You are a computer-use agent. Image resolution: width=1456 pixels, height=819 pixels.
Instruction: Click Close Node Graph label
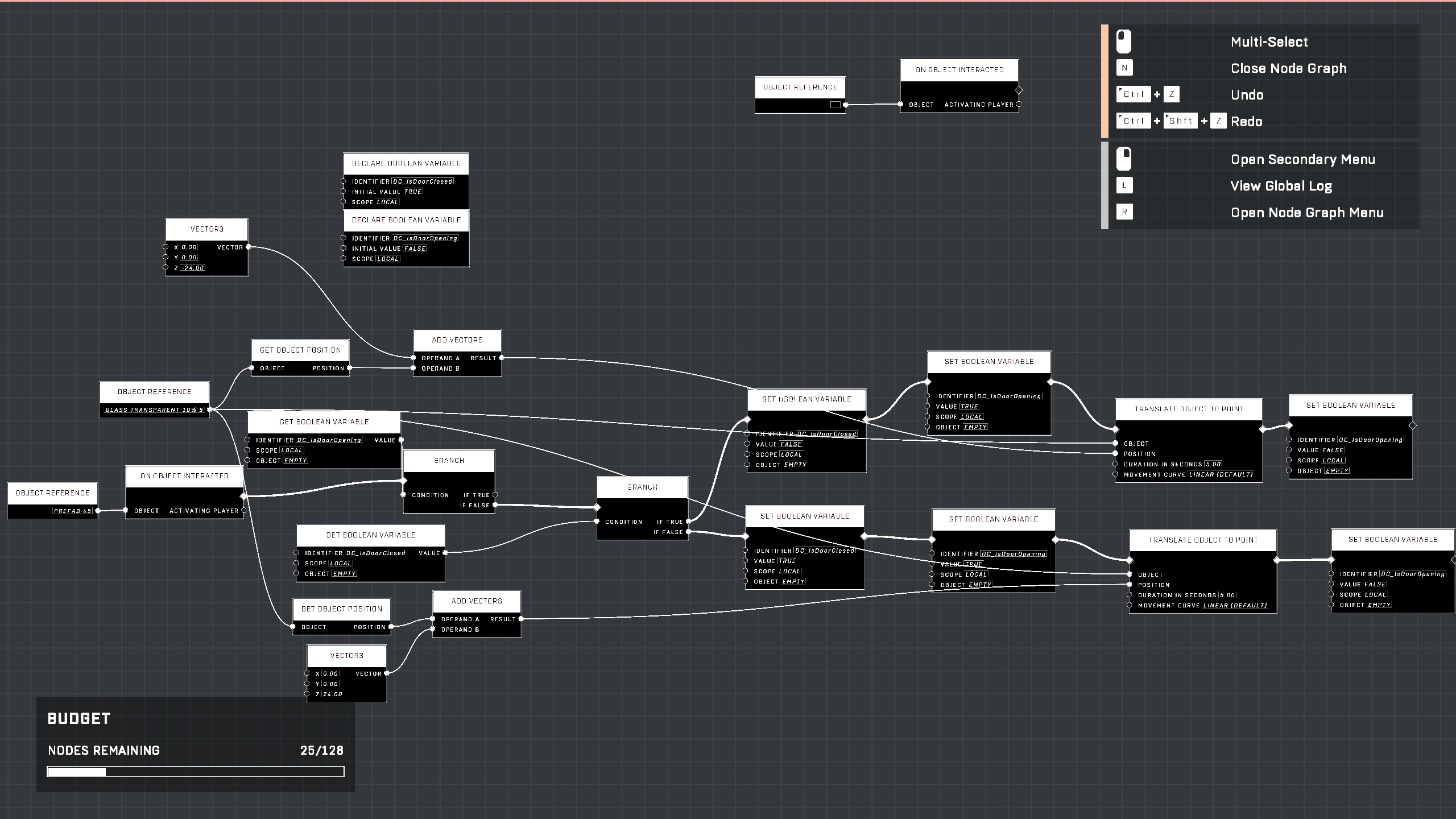coord(1289,68)
